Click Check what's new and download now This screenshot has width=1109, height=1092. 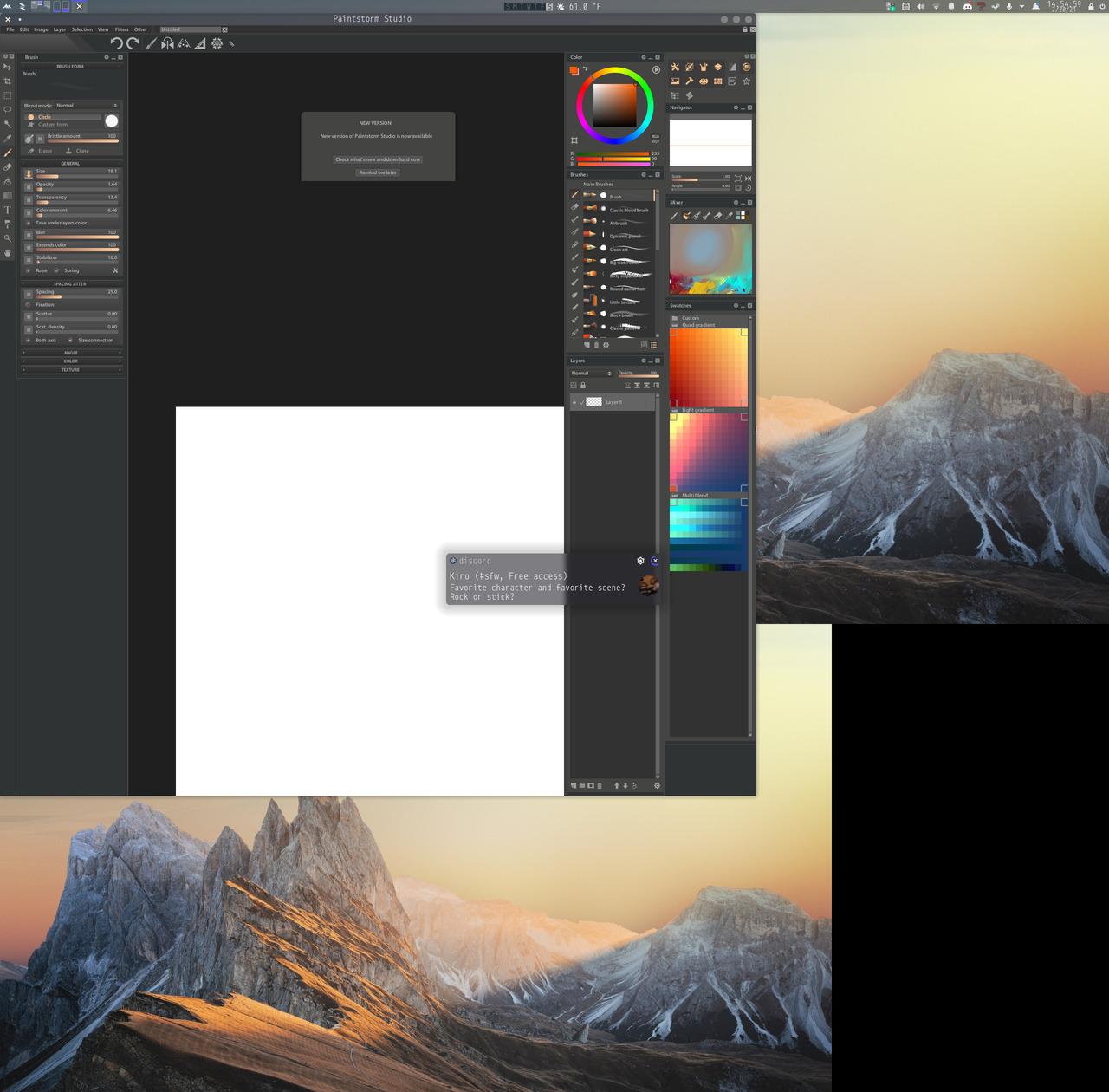[x=378, y=159]
